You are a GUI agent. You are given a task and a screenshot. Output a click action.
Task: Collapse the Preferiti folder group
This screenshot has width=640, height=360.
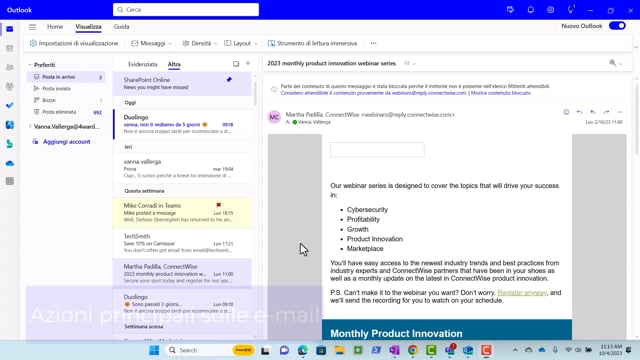(x=30, y=65)
